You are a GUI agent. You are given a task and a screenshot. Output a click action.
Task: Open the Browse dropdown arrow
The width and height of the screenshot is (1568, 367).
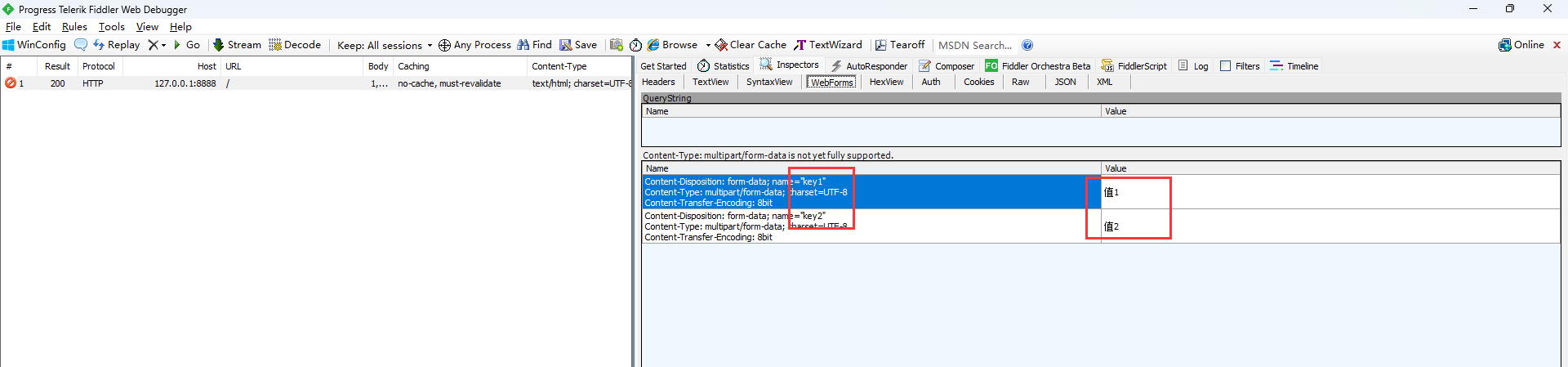coord(708,46)
